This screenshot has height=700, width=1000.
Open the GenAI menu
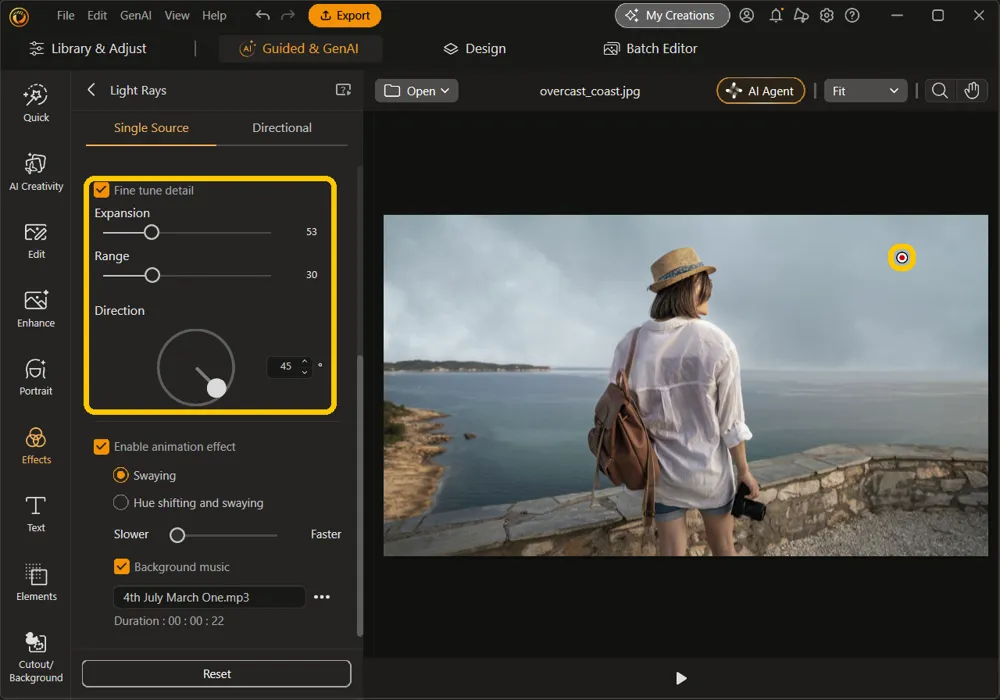(136, 15)
